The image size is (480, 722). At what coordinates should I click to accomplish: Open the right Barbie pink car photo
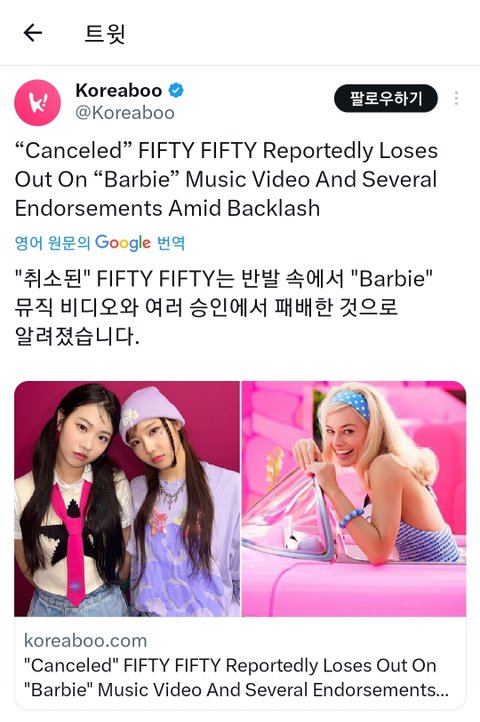click(354, 499)
